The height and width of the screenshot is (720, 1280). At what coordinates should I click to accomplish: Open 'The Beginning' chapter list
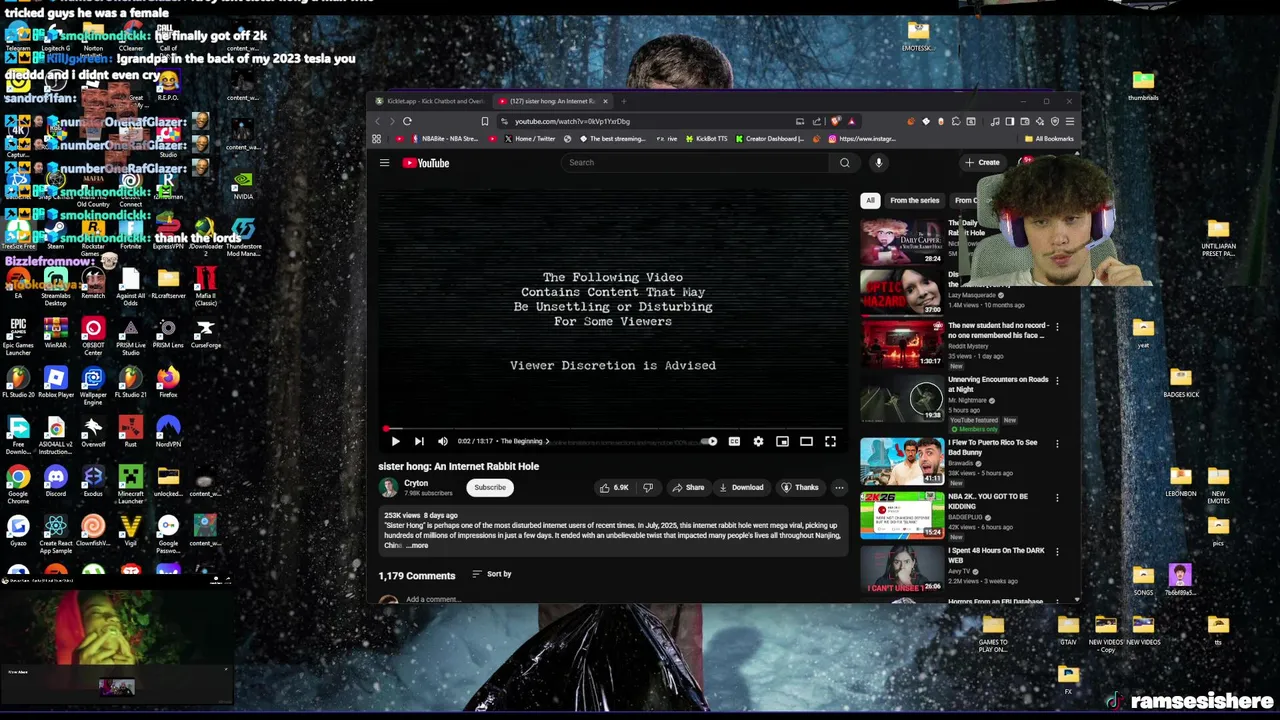pyautogui.click(x=525, y=441)
